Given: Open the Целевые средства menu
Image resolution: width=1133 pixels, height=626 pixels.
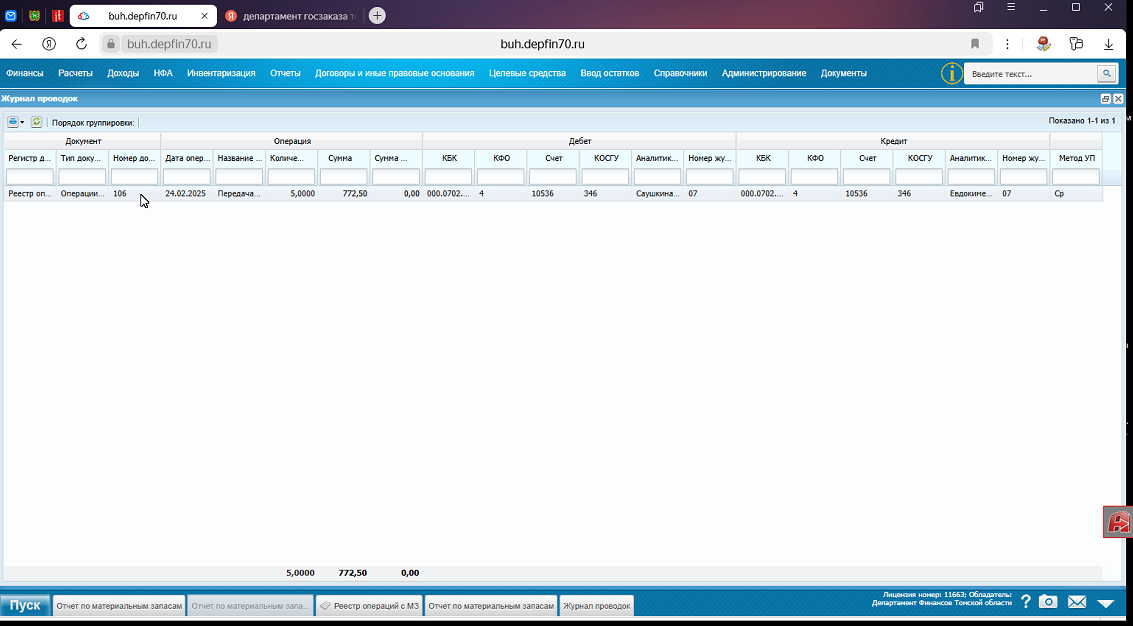Looking at the screenshot, I should 527,73.
